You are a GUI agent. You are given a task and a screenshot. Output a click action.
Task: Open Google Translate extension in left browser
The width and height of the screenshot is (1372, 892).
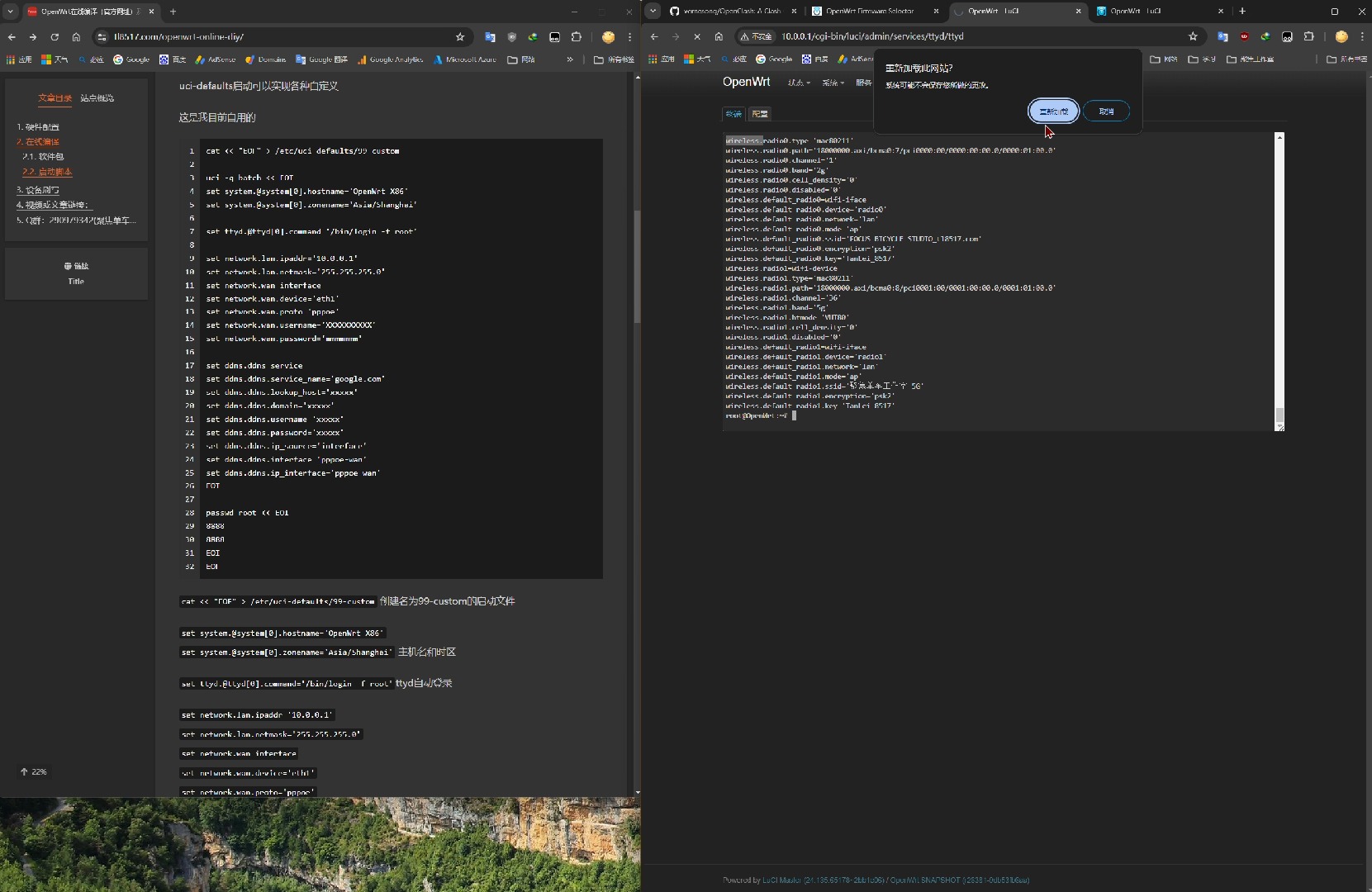pyautogui.click(x=490, y=37)
